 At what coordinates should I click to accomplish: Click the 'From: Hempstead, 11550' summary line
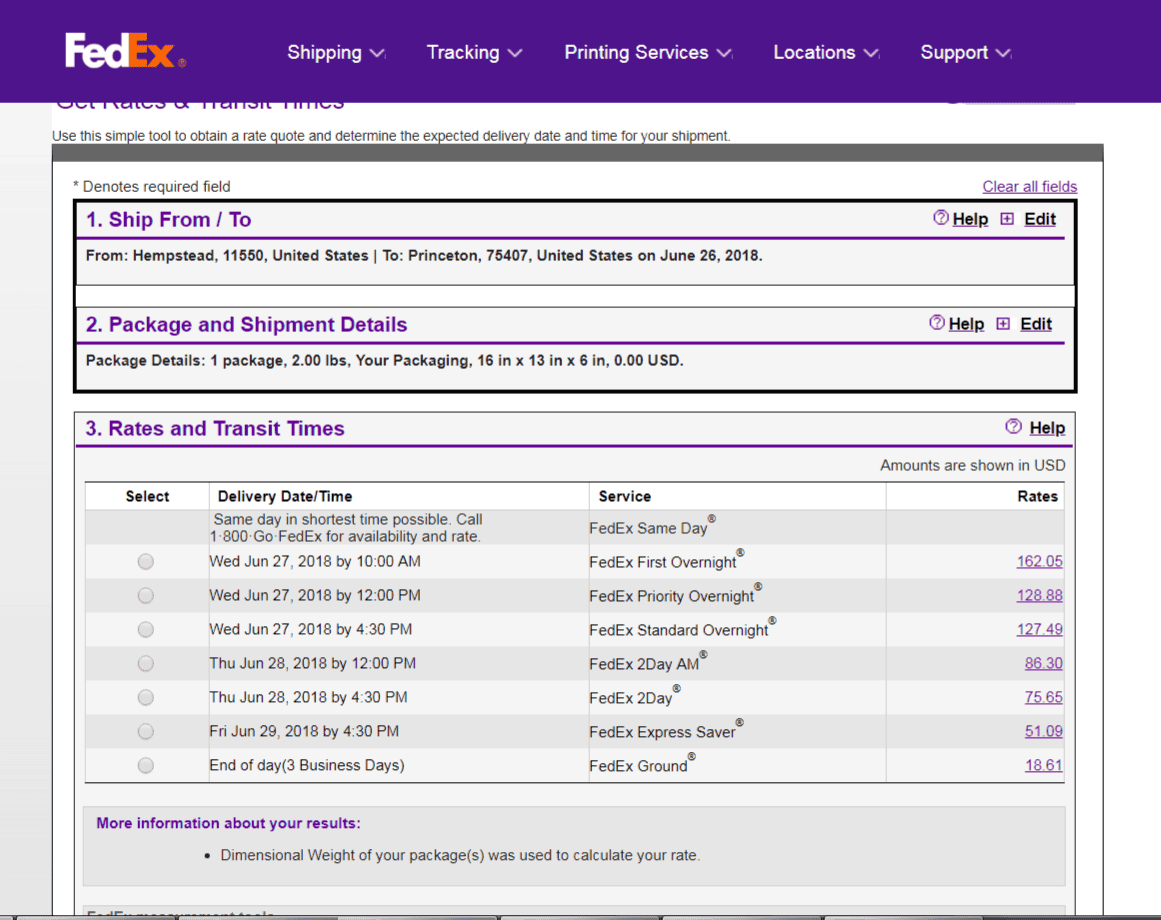pyautogui.click(x=424, y=256)
